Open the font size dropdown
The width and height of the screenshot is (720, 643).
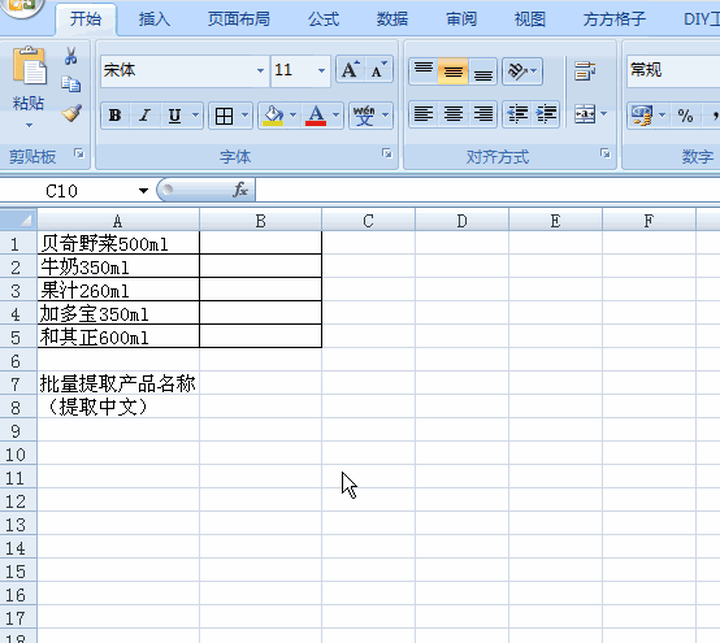(321, 71)
